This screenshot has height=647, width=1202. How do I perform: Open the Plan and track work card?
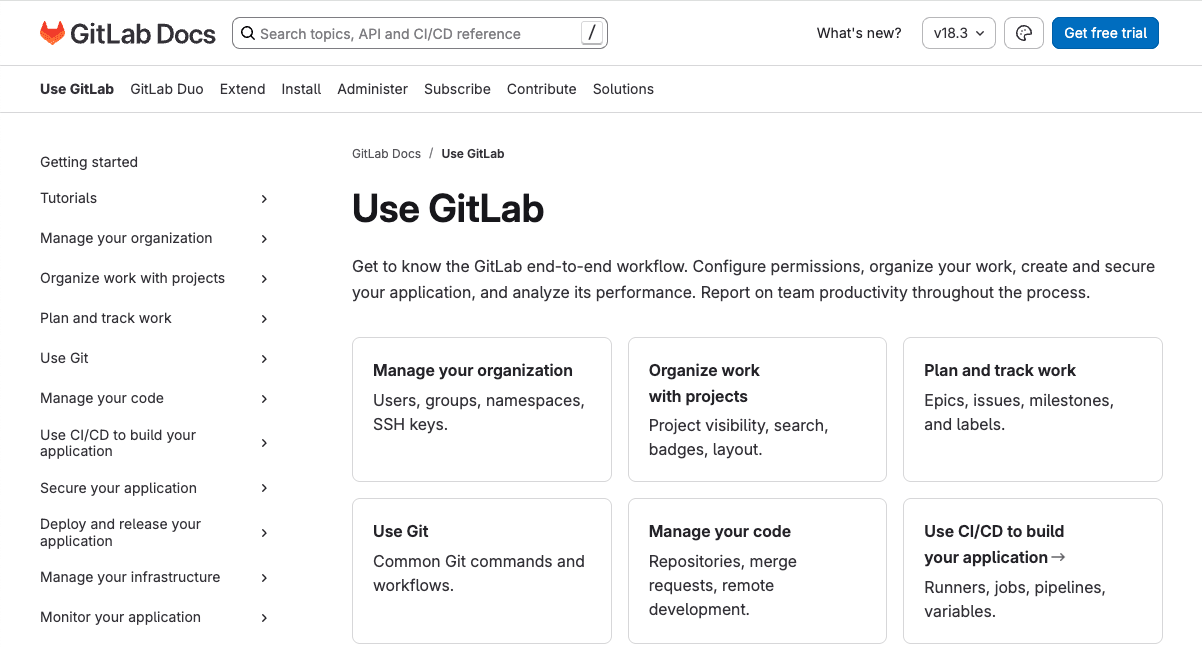[1033, 409]
